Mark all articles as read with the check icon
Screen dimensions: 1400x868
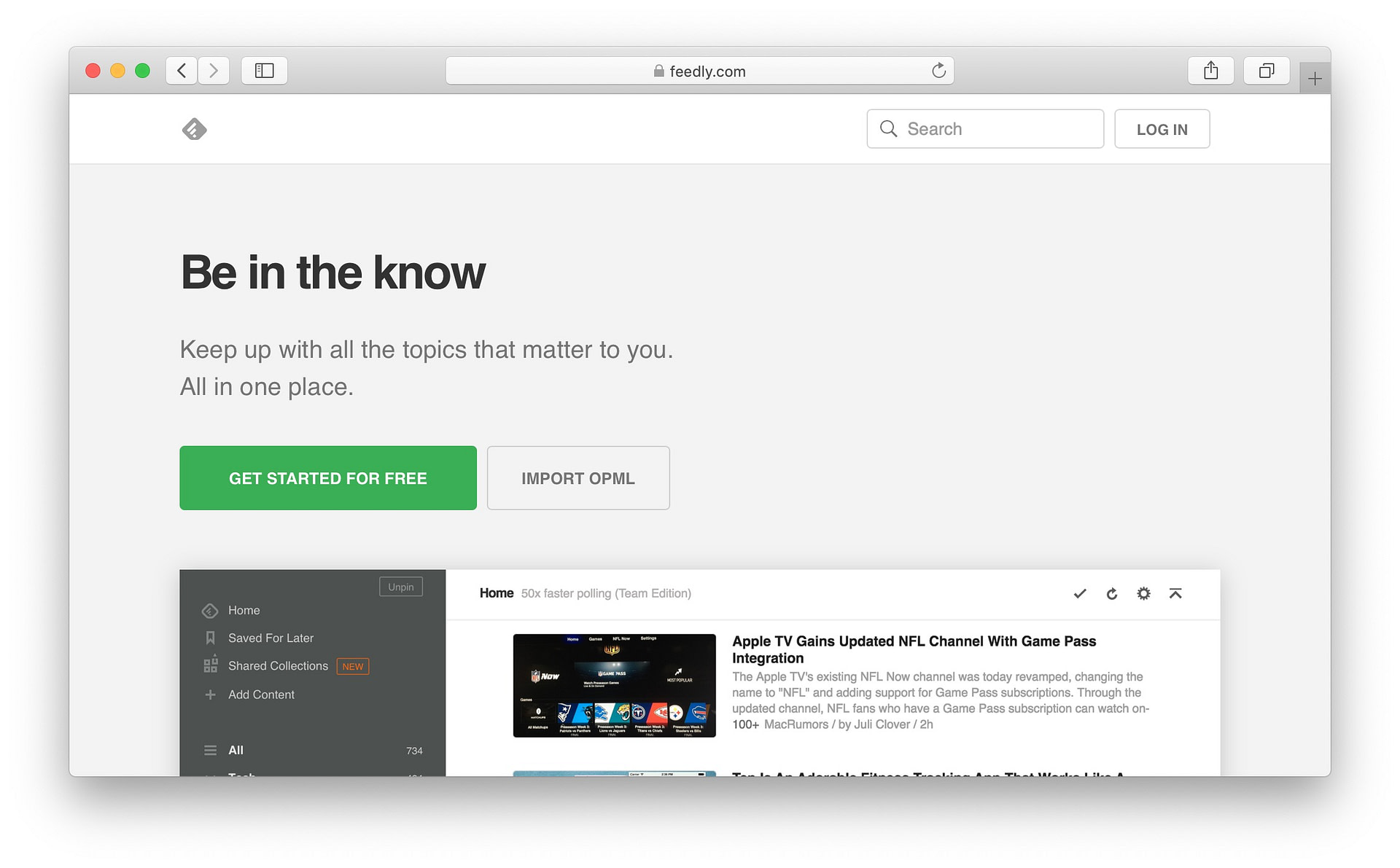point(1079,593)
